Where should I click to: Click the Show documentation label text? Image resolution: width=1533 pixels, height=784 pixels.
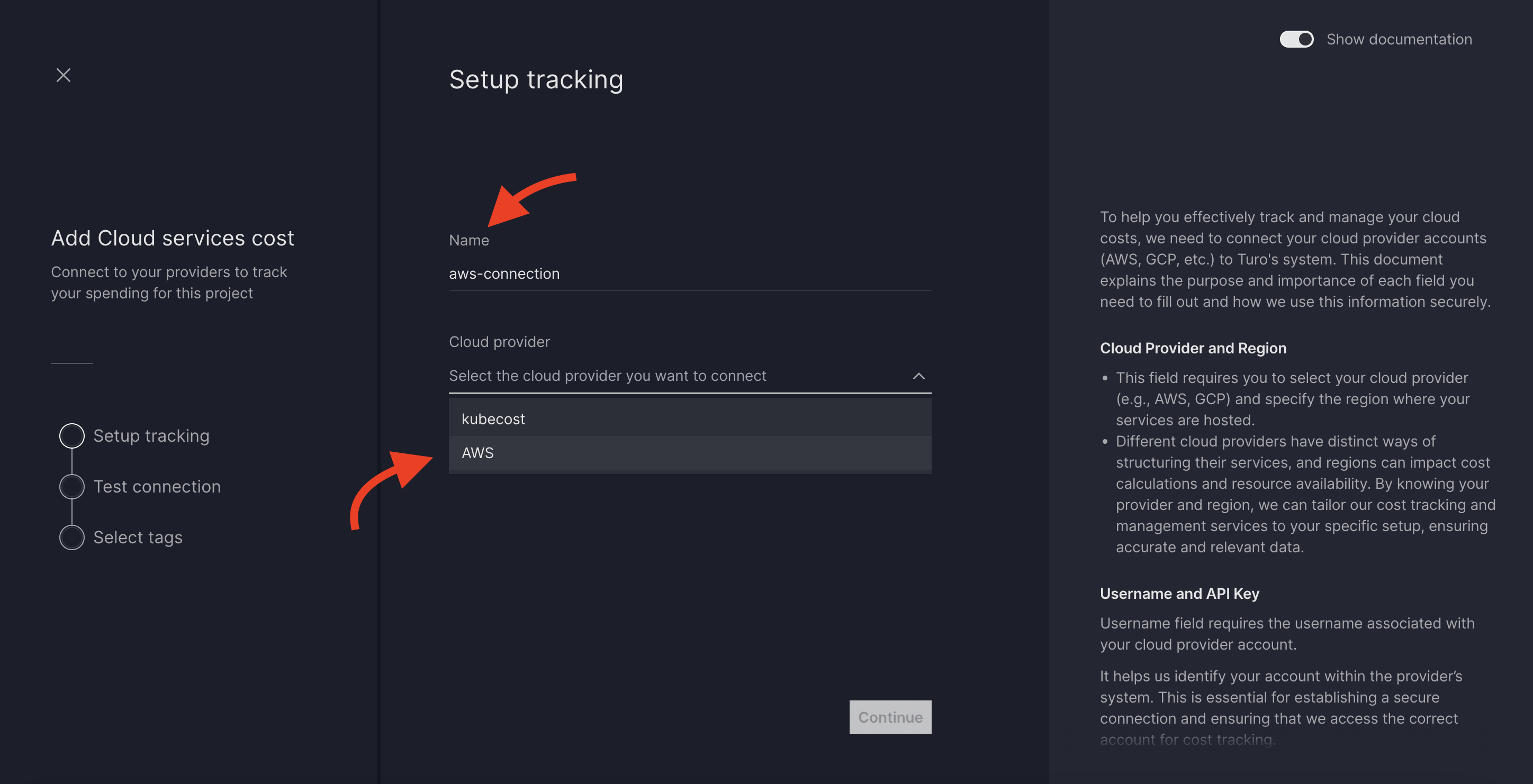[x=1399, y=39]
